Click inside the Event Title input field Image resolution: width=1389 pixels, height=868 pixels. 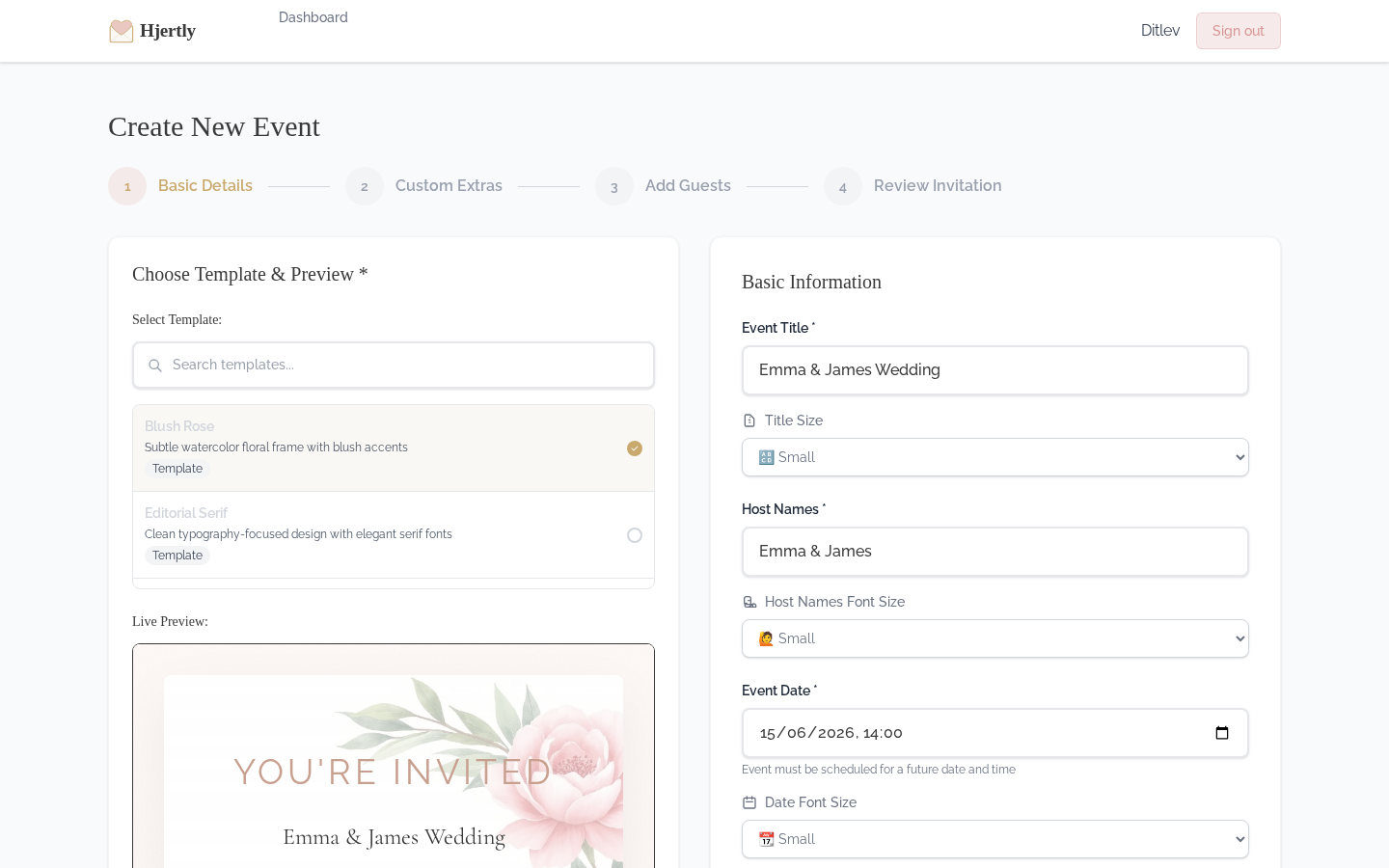(x=995, y=370)
